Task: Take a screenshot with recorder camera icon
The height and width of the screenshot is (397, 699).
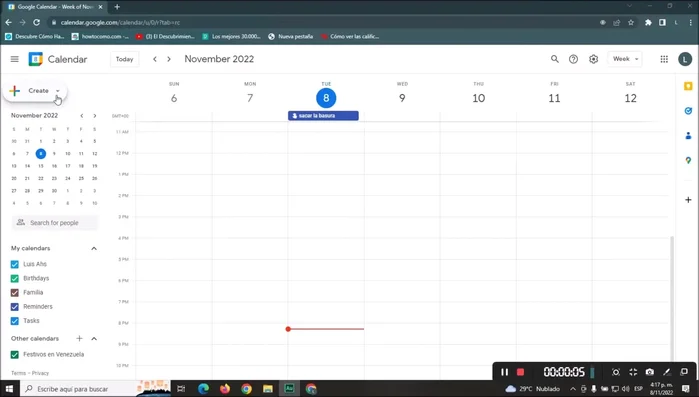Action: 650,372
